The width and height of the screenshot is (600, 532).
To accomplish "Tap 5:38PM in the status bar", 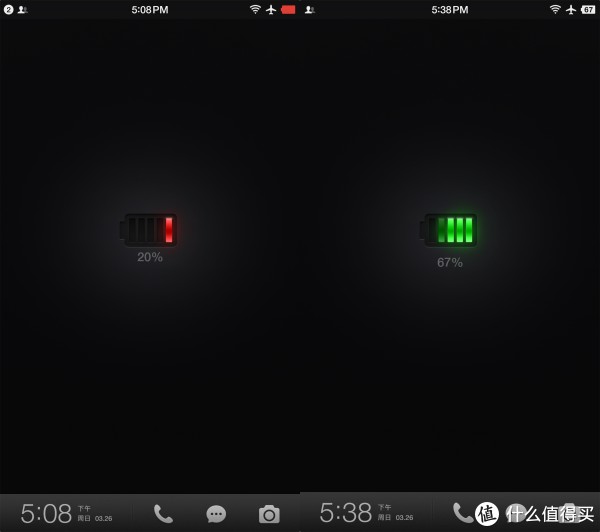I will coord(450,10).
